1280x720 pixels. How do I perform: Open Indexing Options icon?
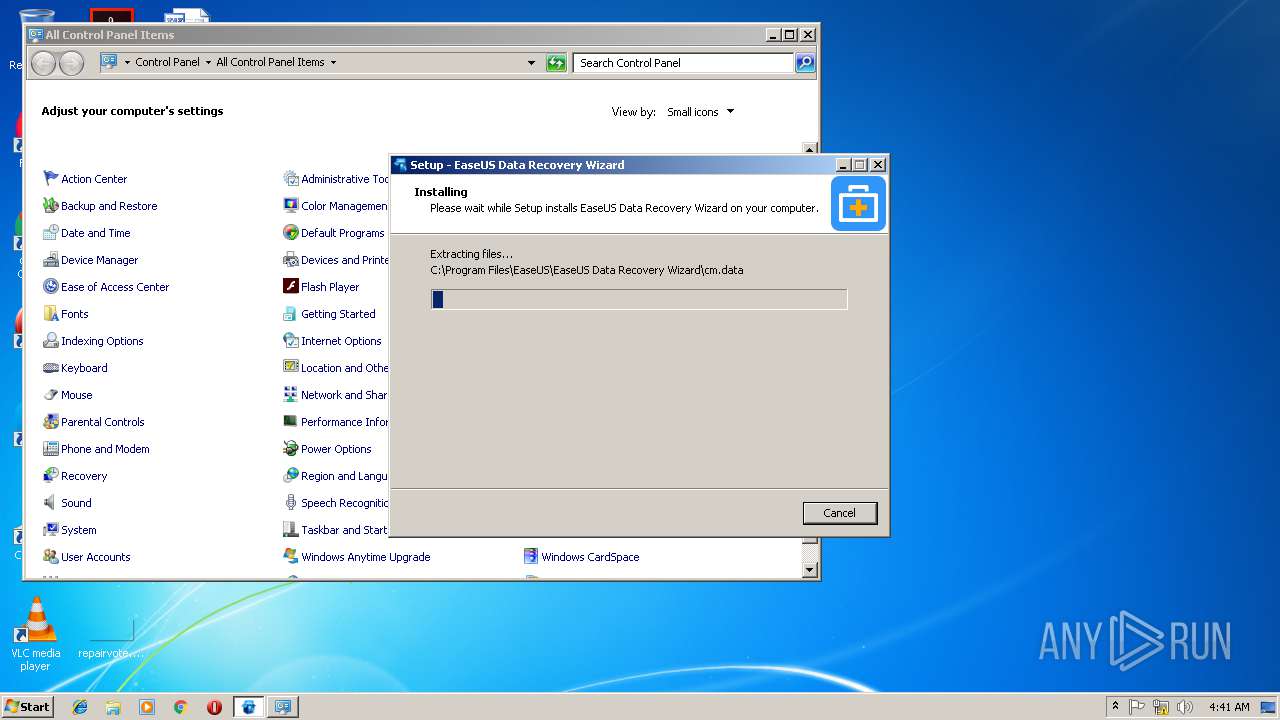(x=51, y=340)
